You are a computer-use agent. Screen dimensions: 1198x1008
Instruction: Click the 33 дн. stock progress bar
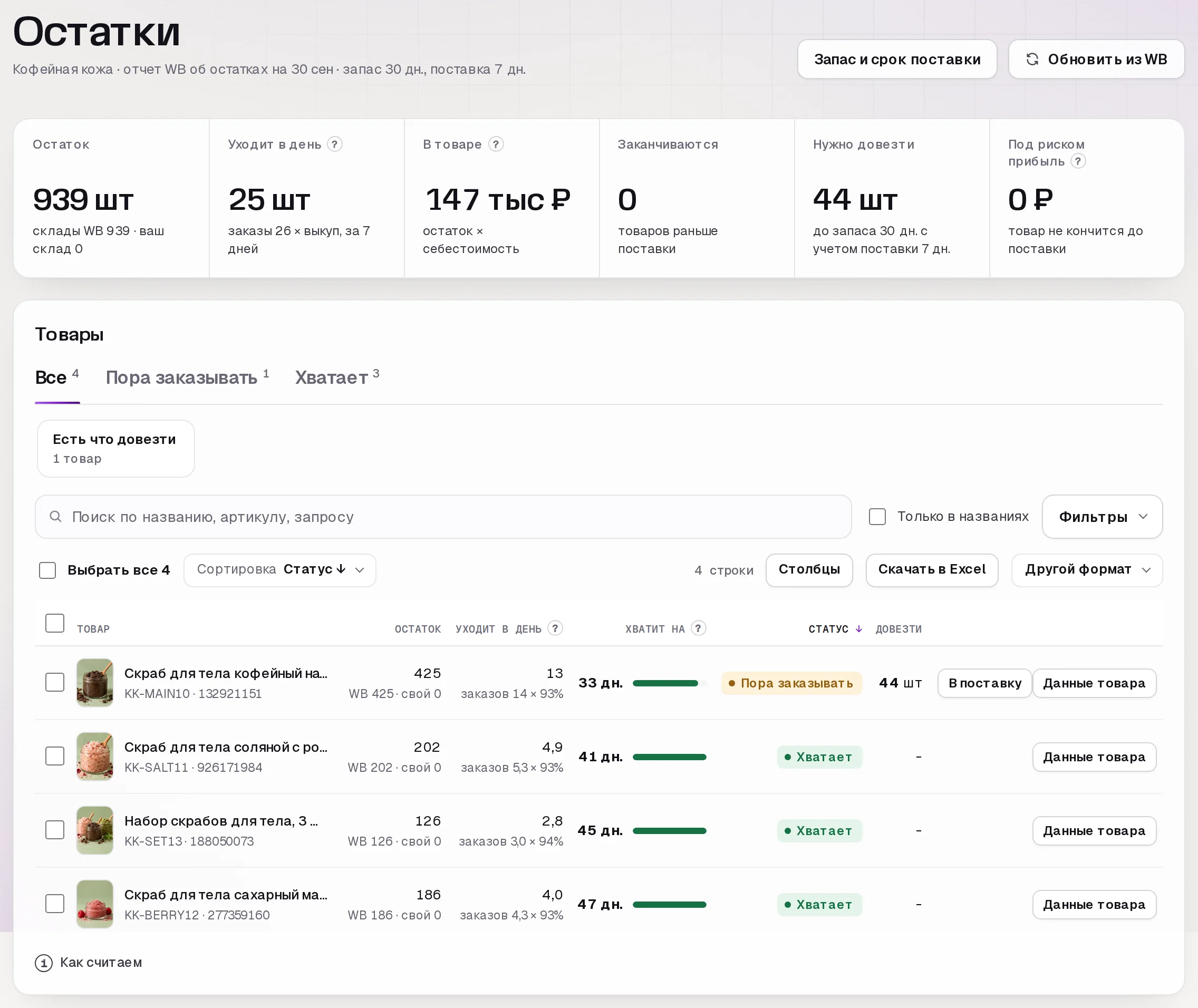point(669,683)
